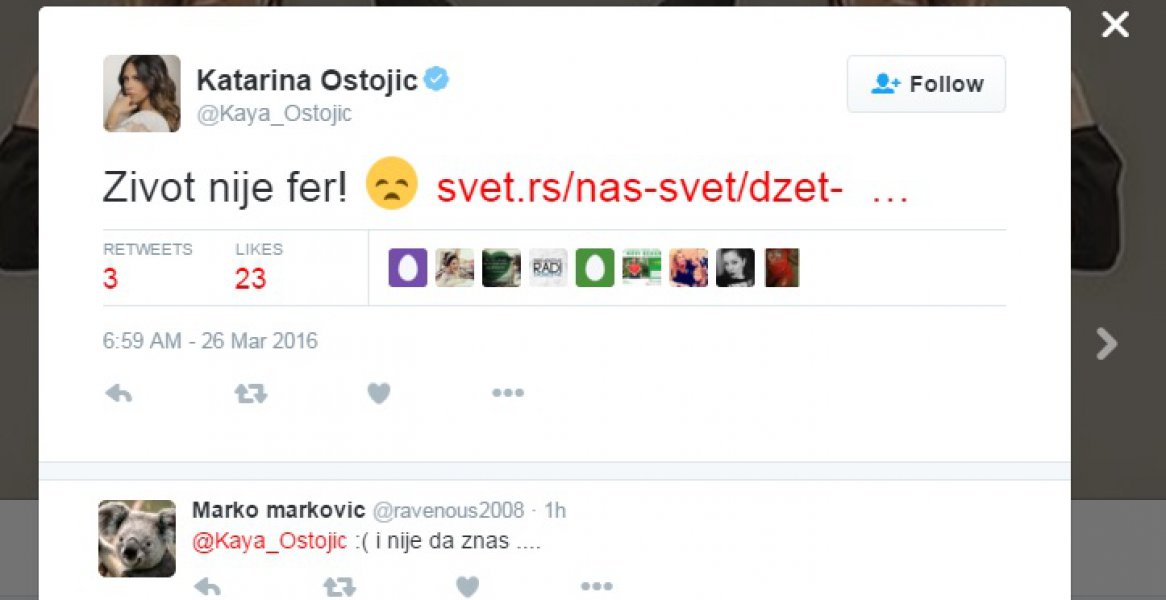This screenshot has width=1166, height=600.
Task: Open more options on Marko markovic's reply
Action: tap(596, 586)
